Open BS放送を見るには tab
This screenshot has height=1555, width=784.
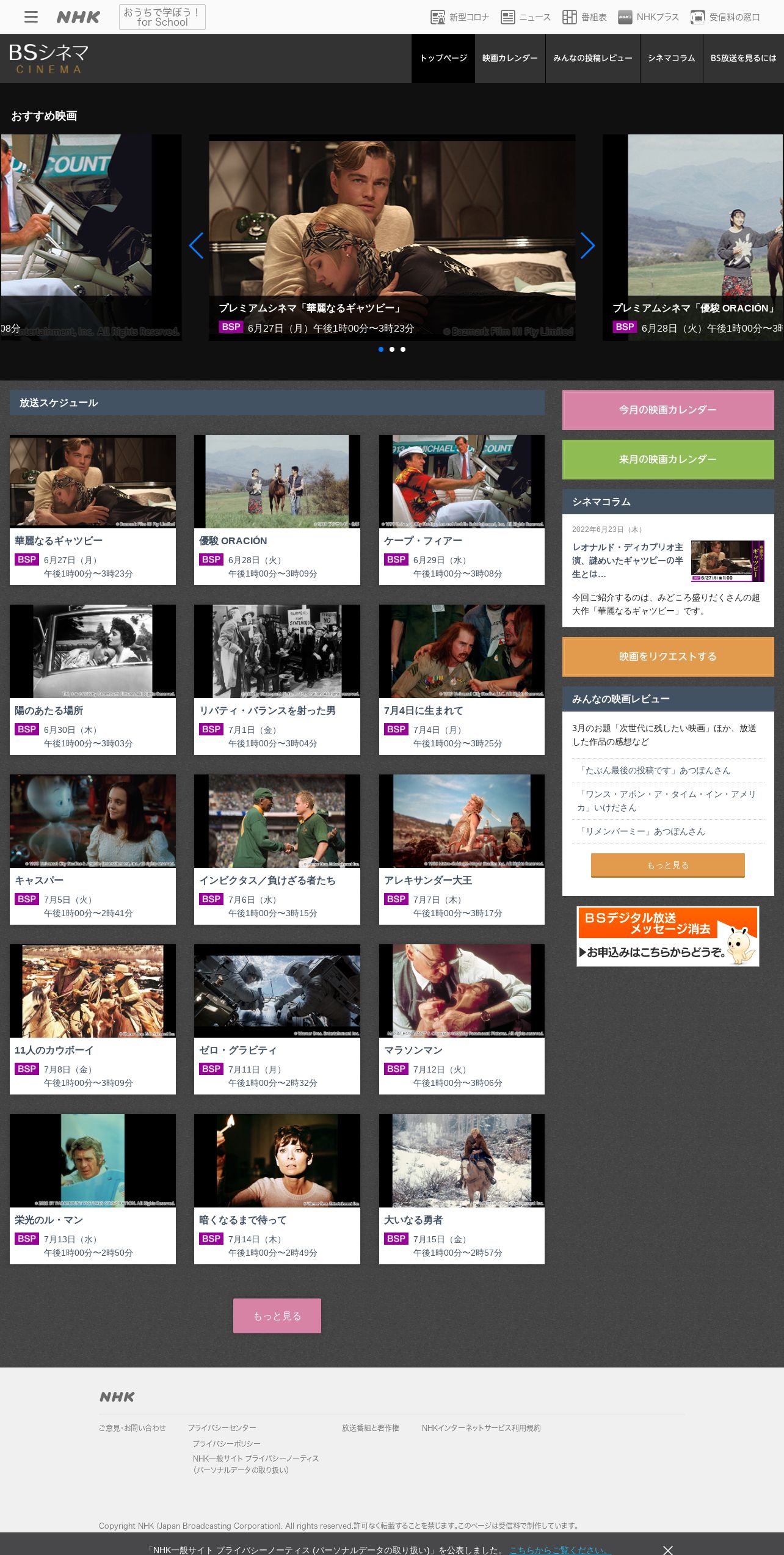[743, 58]
